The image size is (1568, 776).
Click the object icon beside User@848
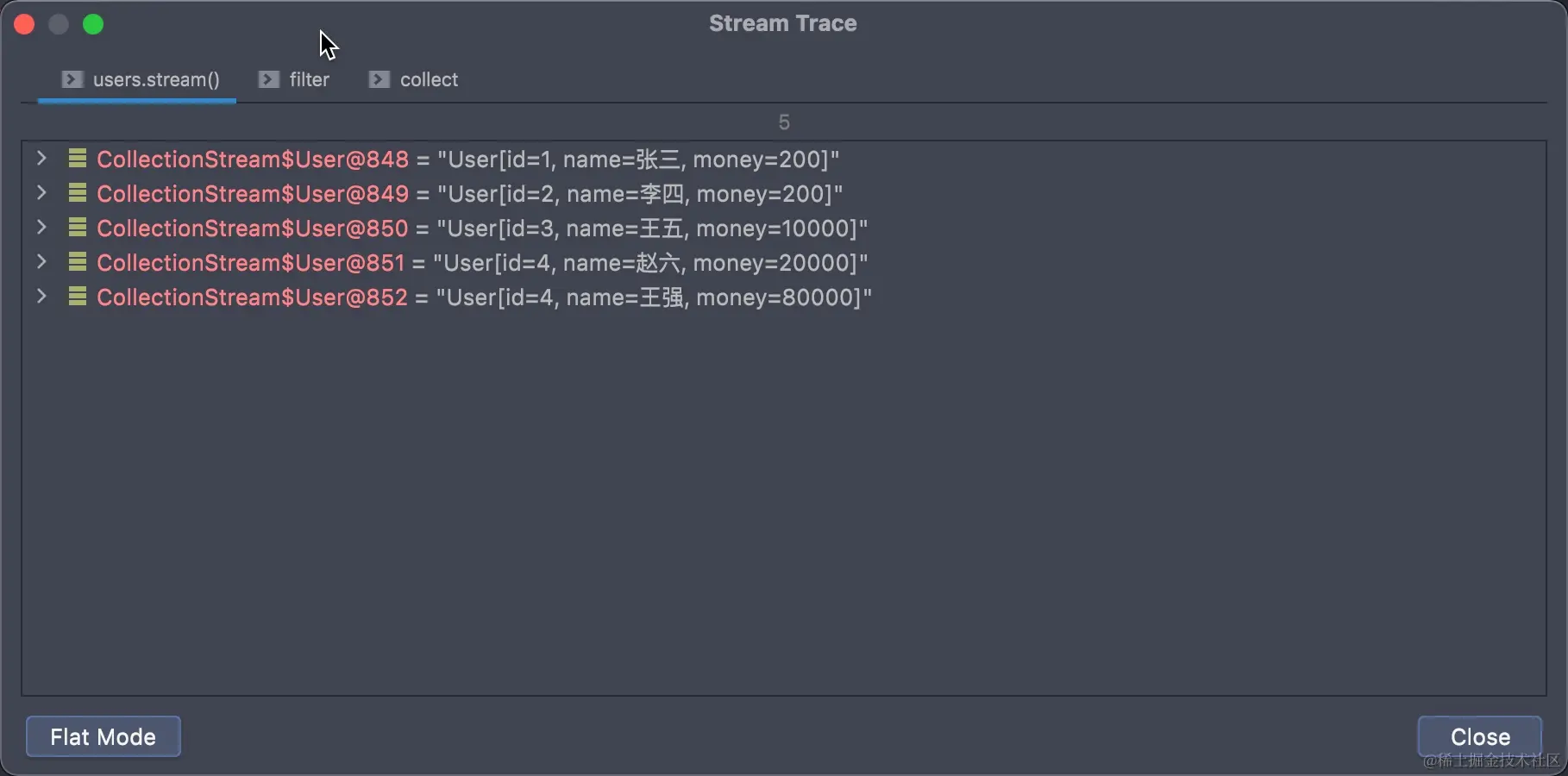click(78, 159)
